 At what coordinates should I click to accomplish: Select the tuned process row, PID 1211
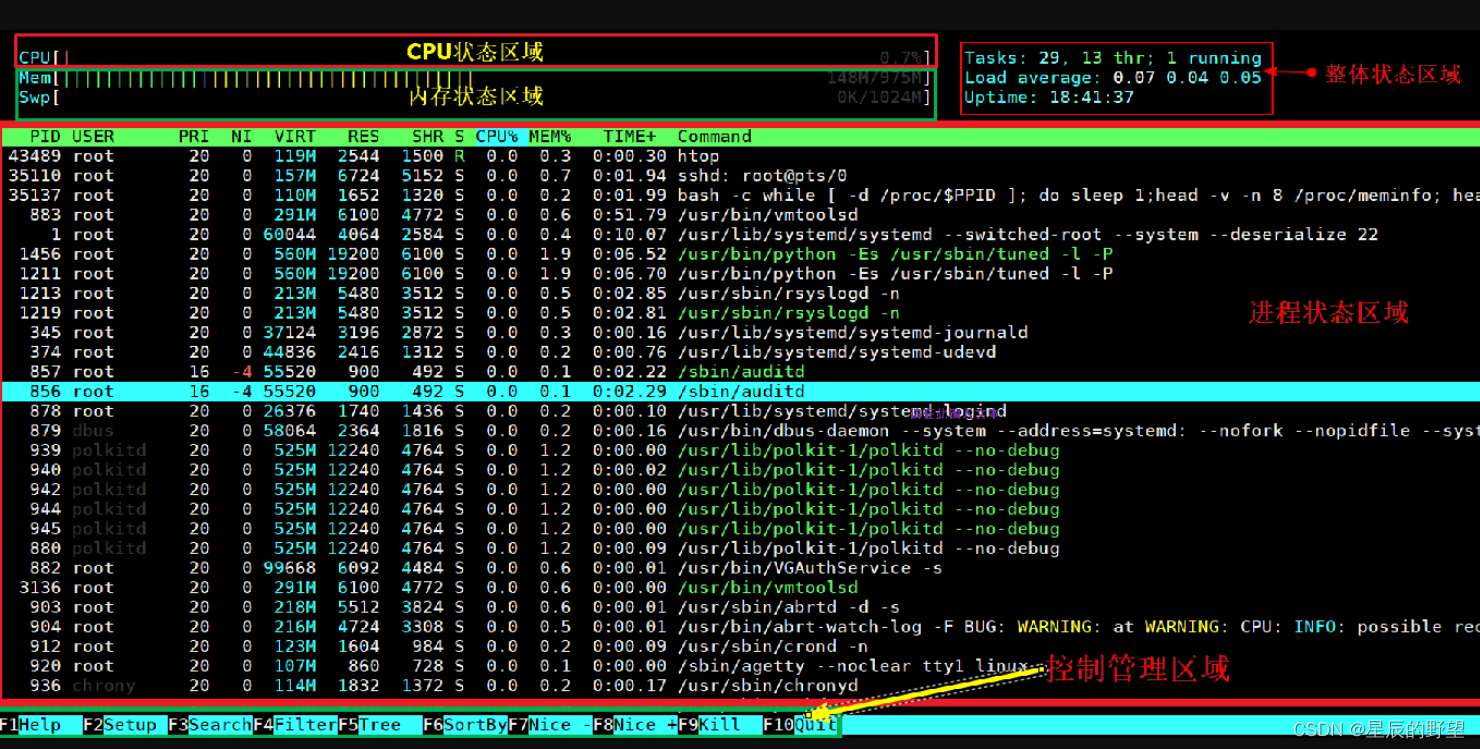[740, 274]
